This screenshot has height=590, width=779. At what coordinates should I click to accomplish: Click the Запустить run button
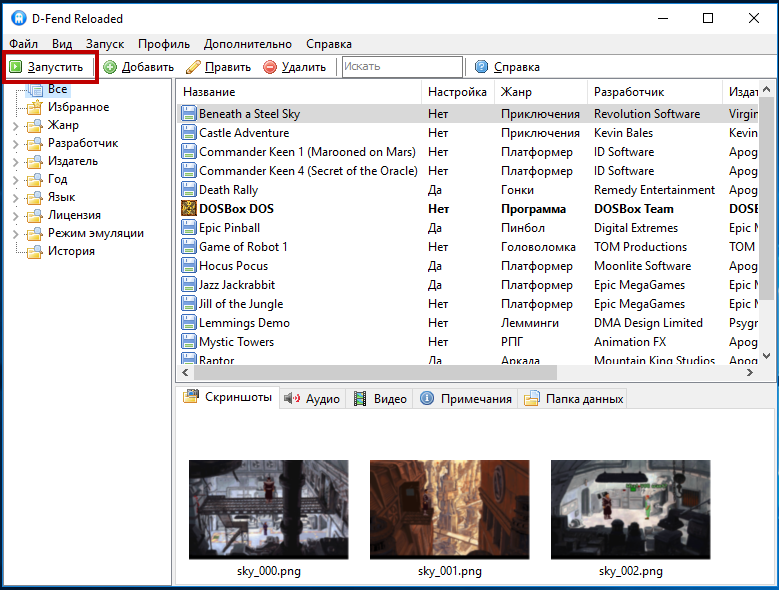click(48, 67)
